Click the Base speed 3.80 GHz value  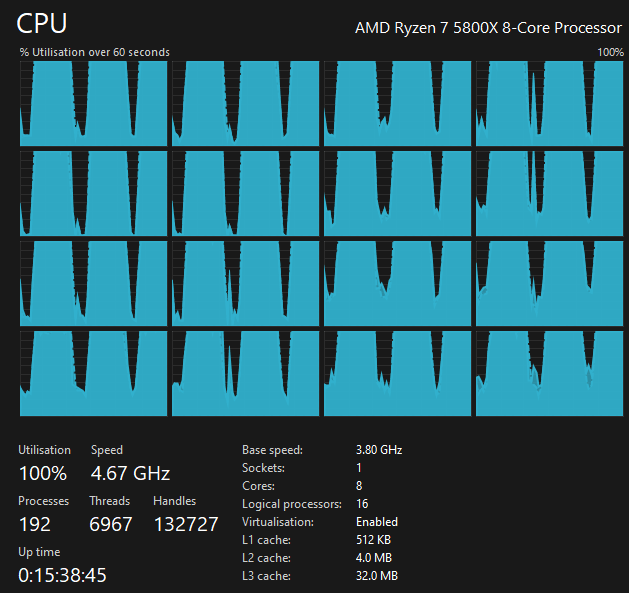tap(379, 450)
